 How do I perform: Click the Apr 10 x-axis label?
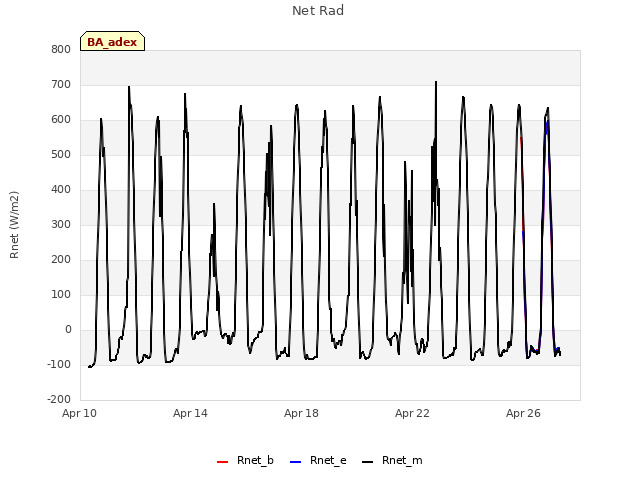[x=79, y=413]
